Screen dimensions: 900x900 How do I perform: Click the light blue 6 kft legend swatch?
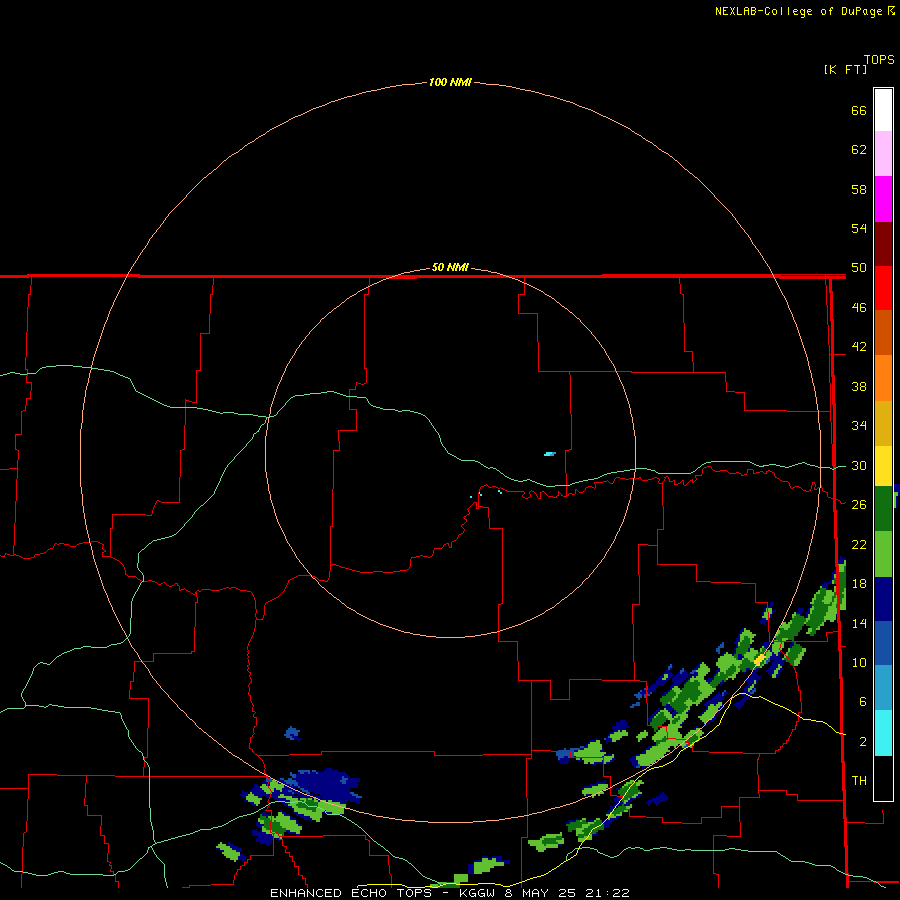(x=883, y=688)
